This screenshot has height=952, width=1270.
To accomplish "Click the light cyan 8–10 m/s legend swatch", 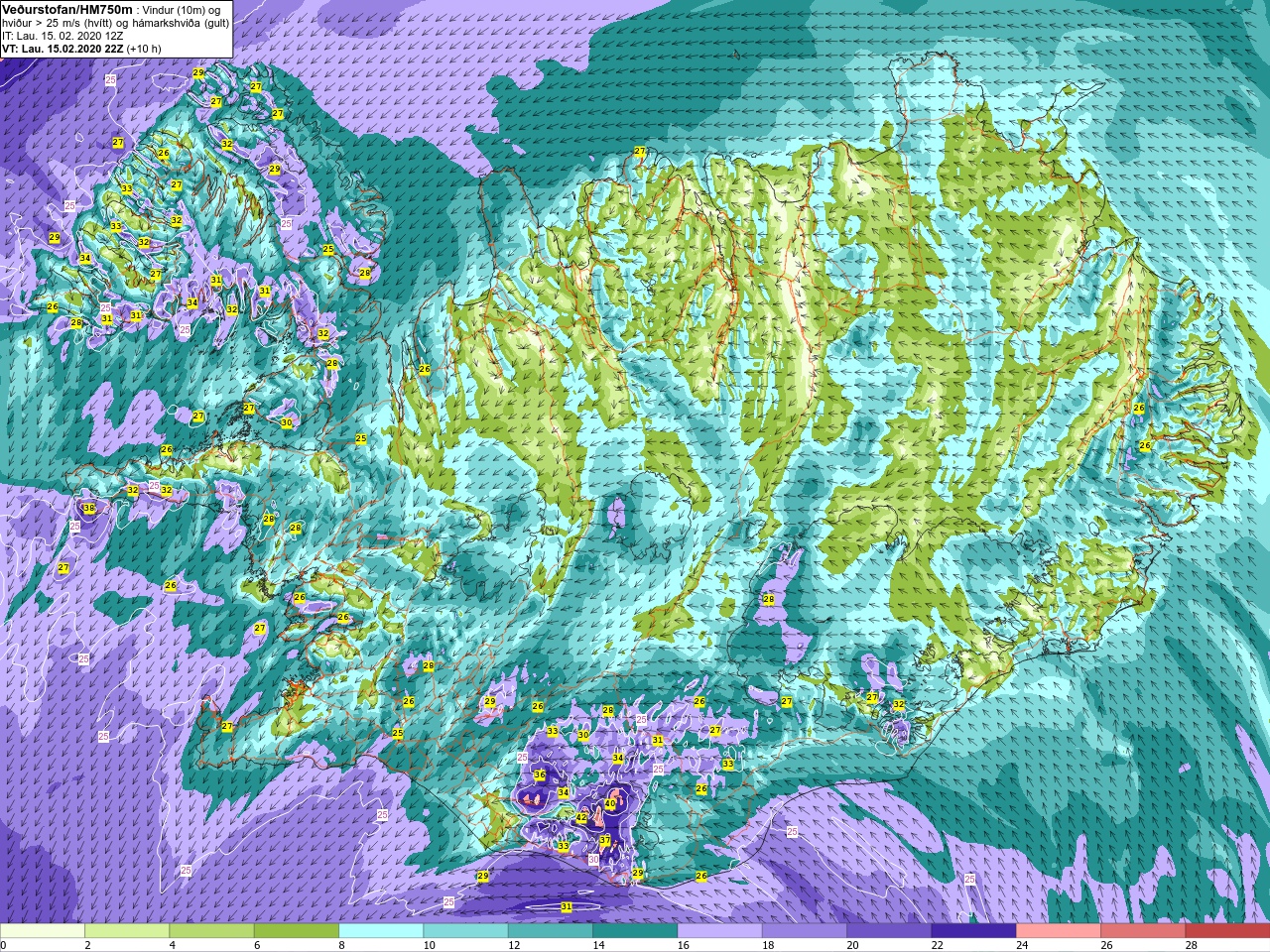I will (x=381, y=931).
